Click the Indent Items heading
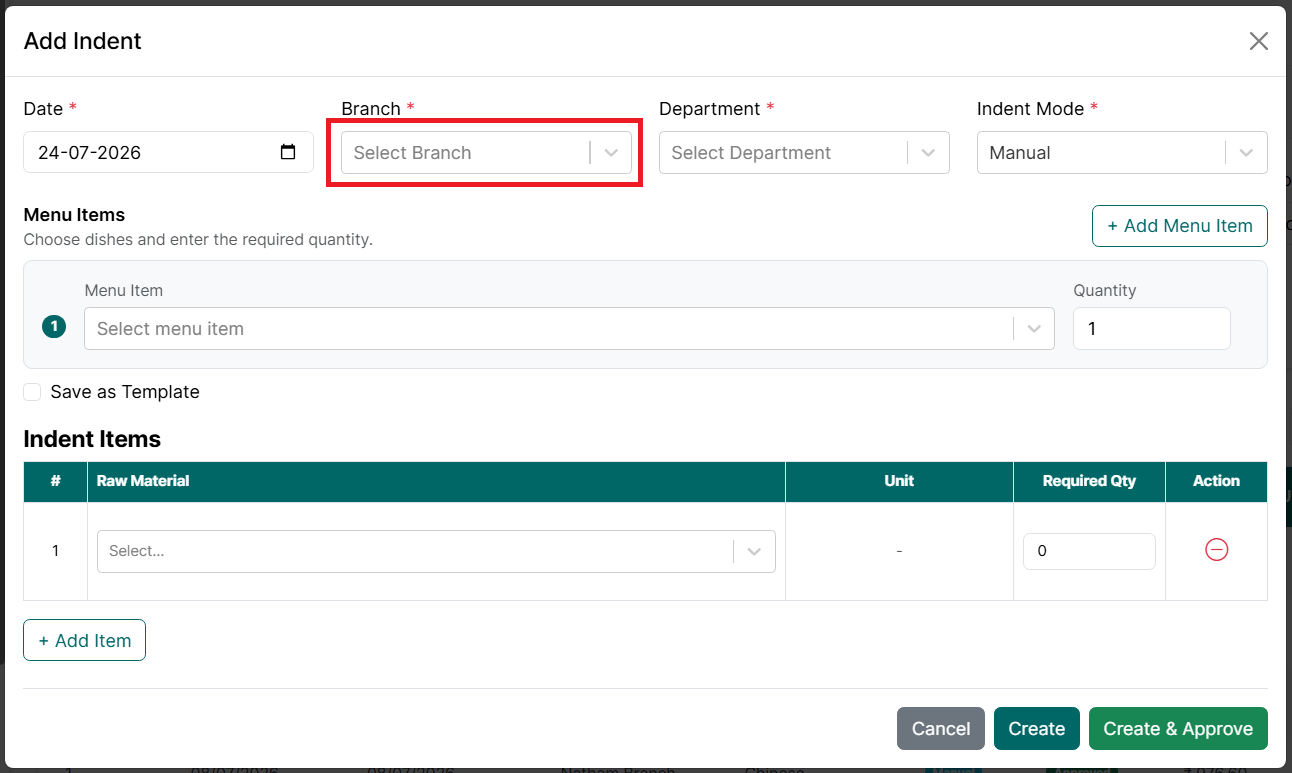This screenshot has width=1292, height=773. coord(92,439)
